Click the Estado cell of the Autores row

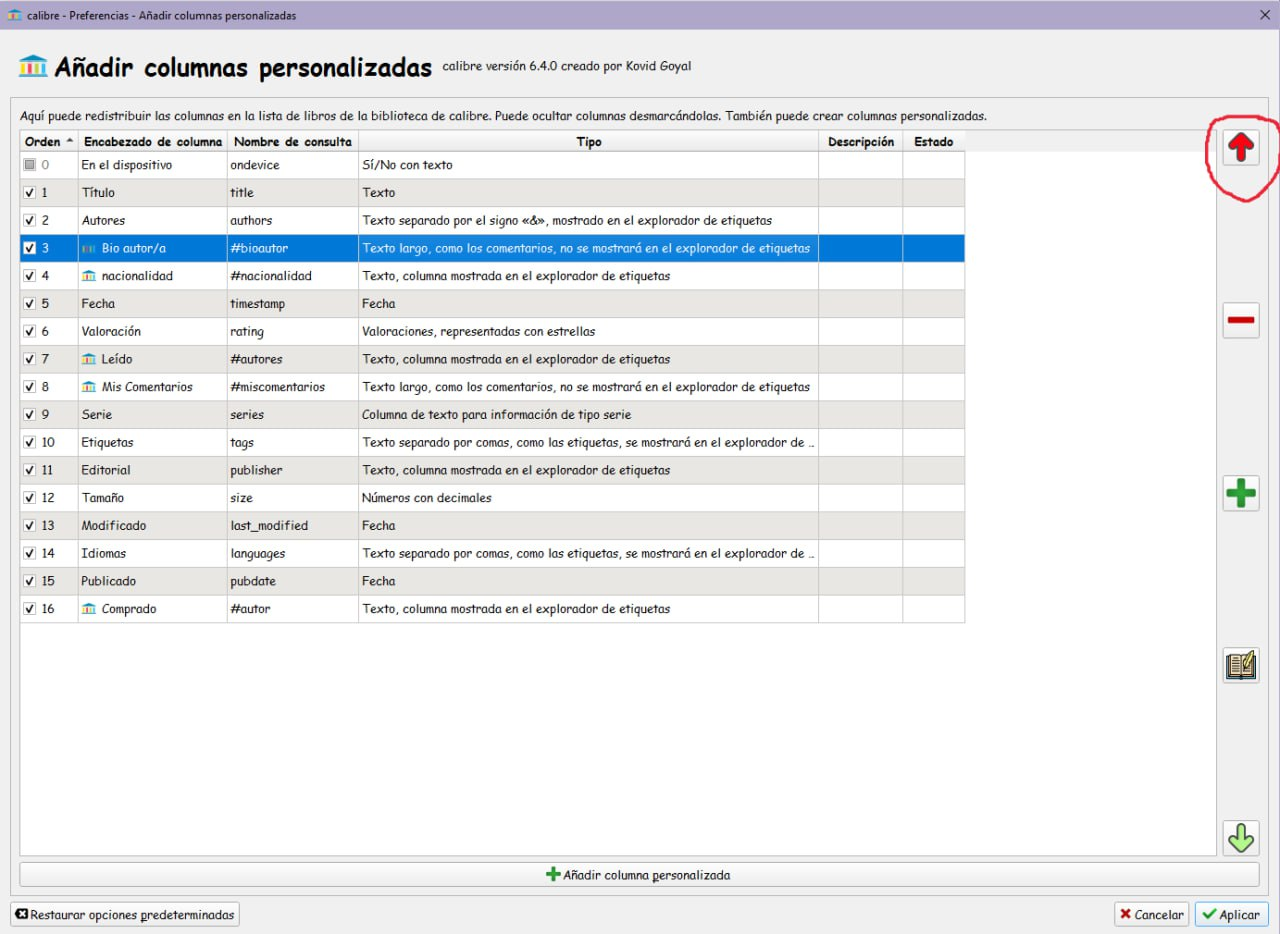coord(934,220)
